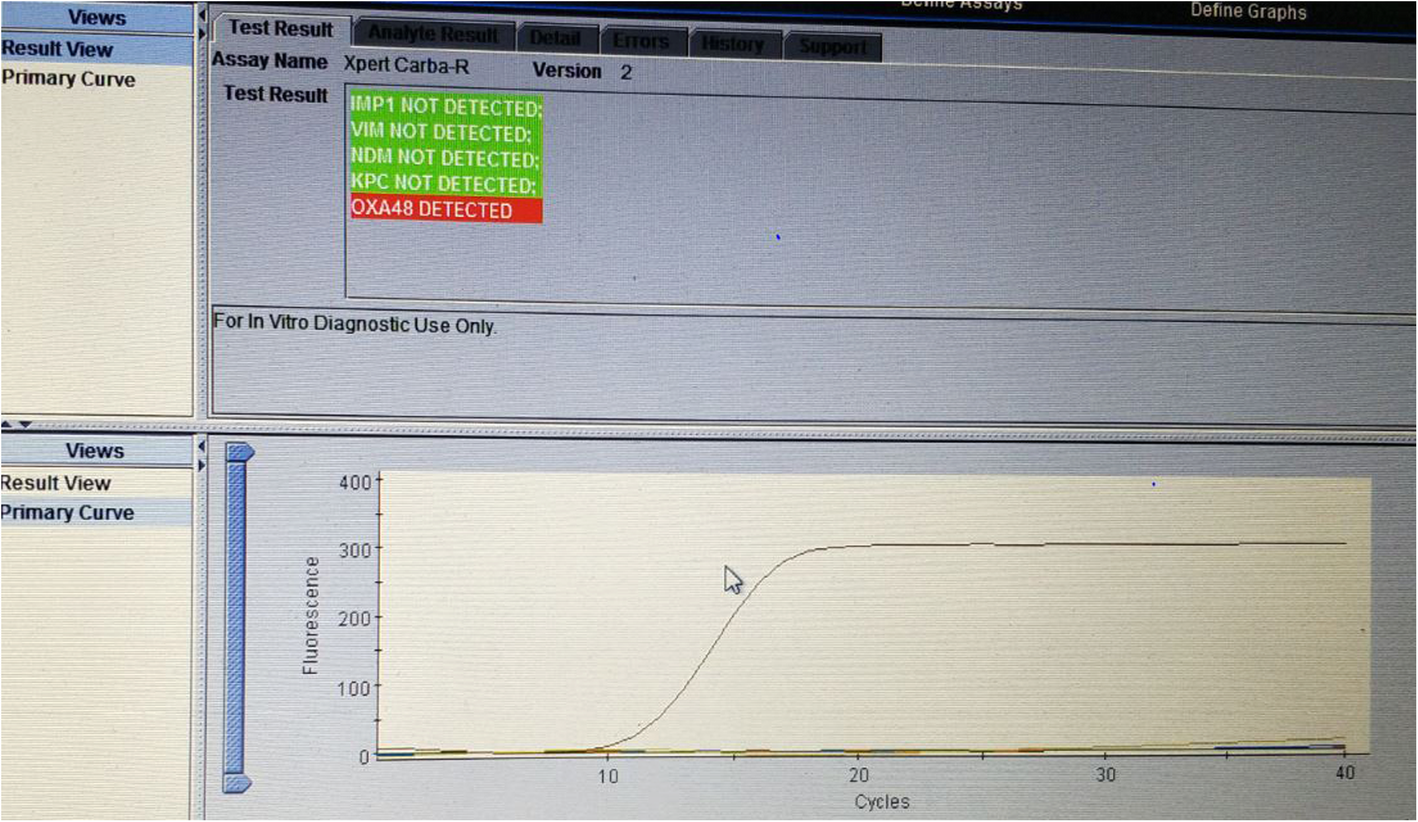The image size is (1418, 822).
Task: Click bottom handle of blue vertical slider
Action: pos(236,782)
